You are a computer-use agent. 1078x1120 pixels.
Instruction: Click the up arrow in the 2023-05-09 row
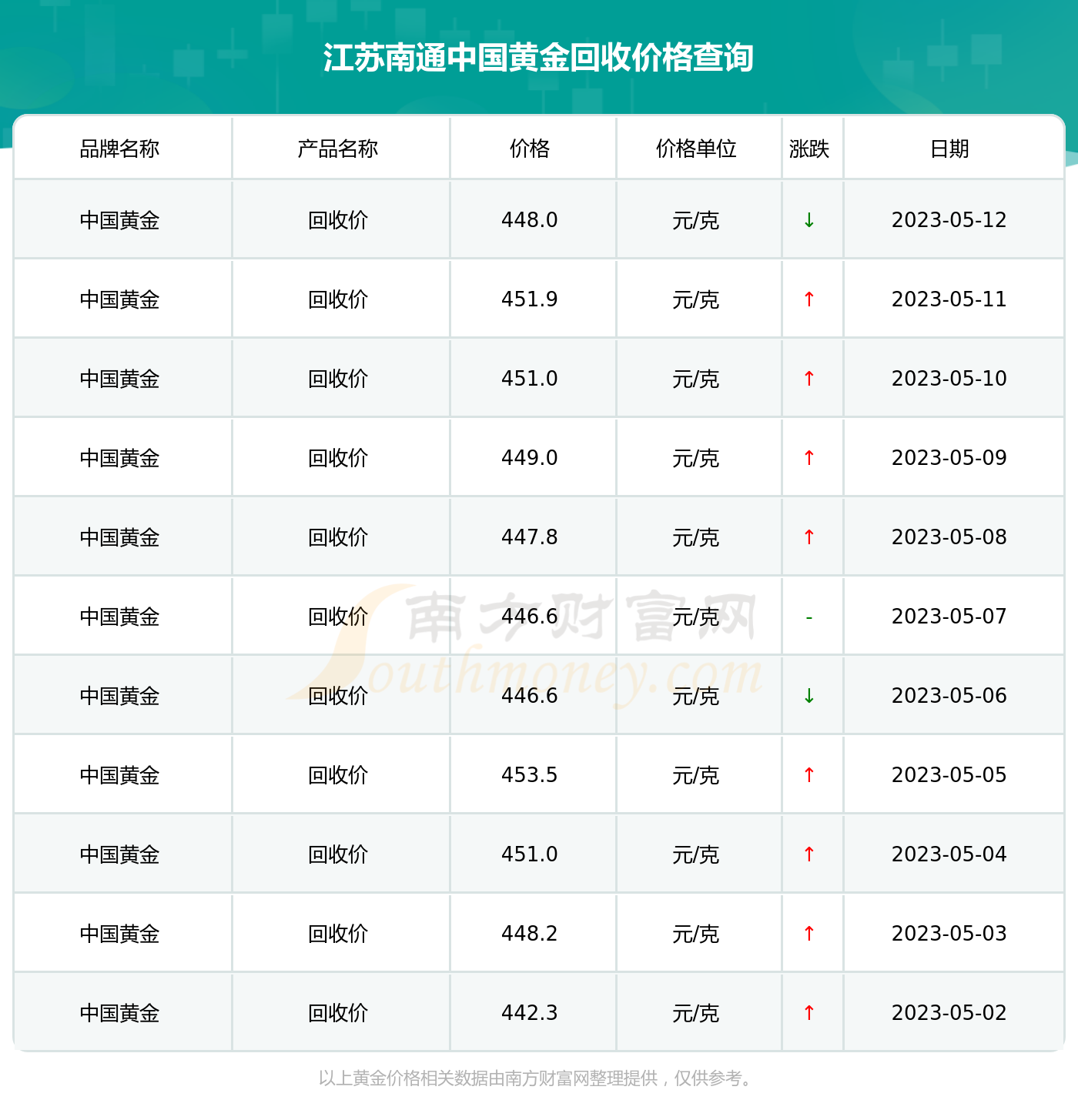click(x=809, y=458)
